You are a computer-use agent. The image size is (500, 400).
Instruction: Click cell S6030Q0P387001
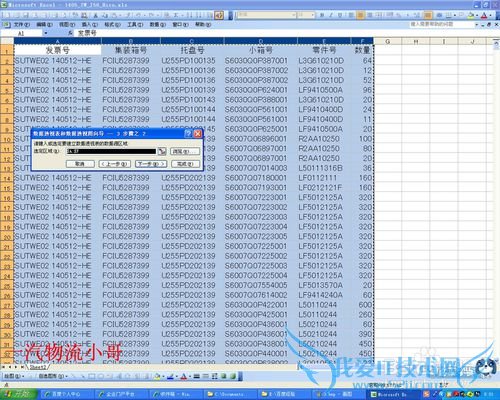261,61
